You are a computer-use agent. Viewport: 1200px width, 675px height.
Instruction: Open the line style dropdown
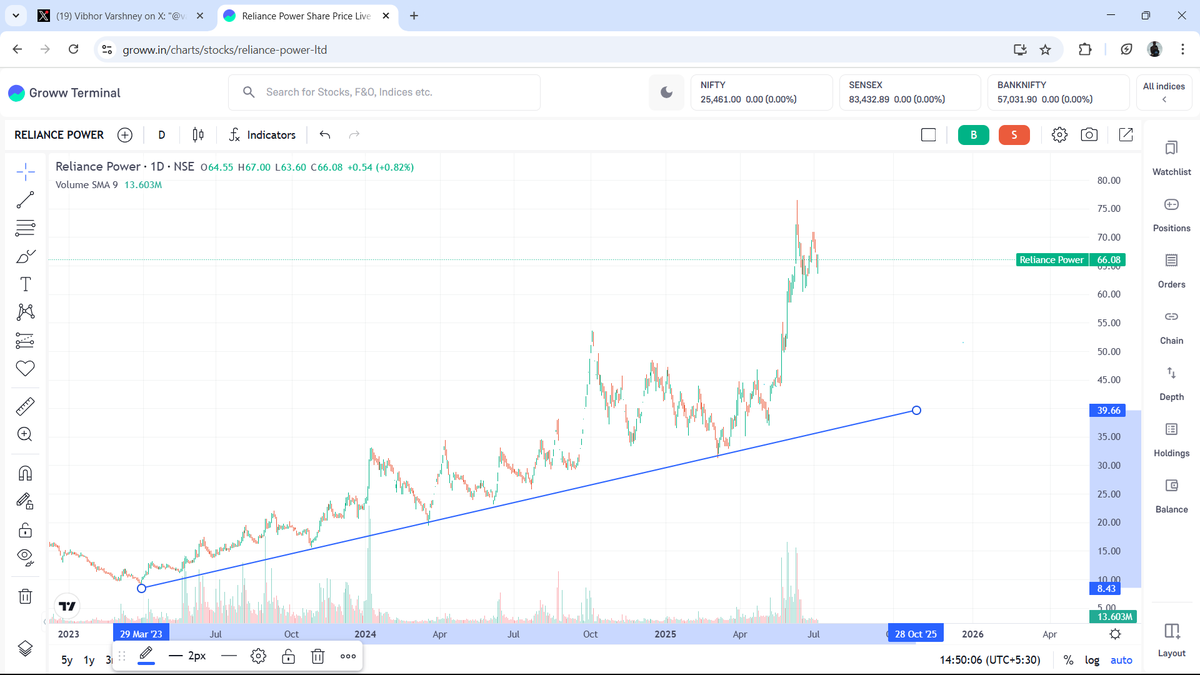(228, 656)
